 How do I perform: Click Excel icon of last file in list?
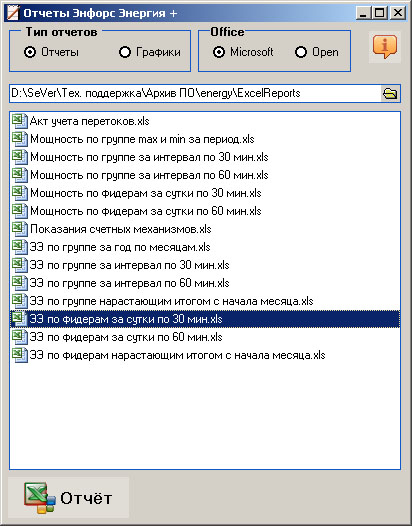pyautogui.click(x=20, y=355)
